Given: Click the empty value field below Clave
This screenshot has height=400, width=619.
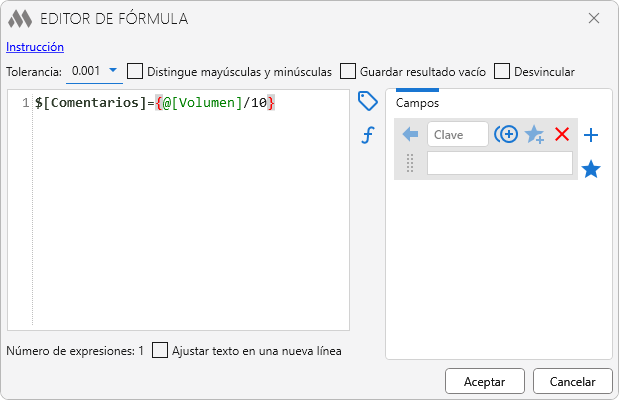Looking at the screenshot, I should click(x=499, y=164).
